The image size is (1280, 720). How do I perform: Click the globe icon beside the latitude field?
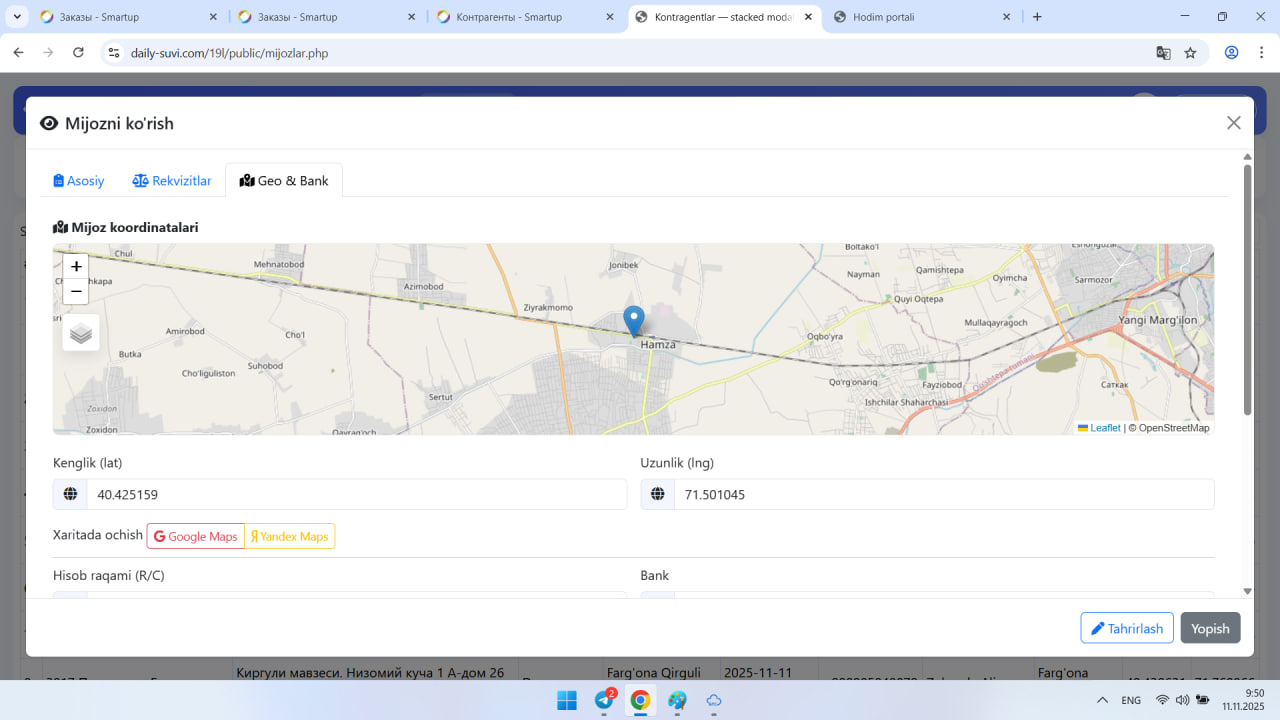tap(70, 494)
